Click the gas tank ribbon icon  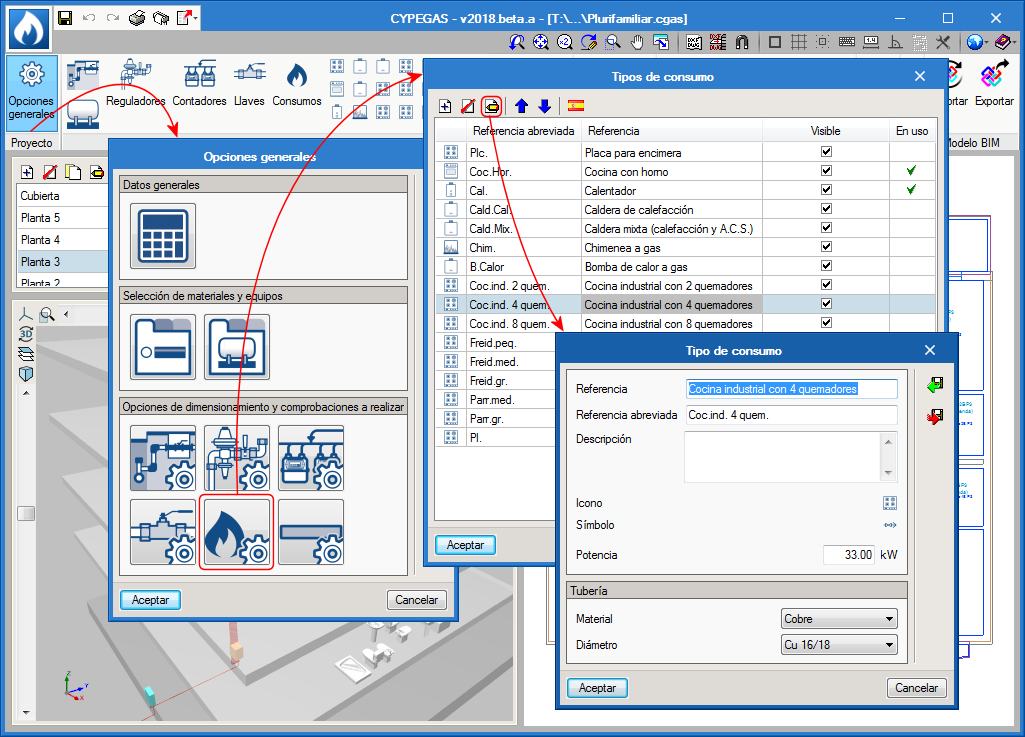coord(83,114)
